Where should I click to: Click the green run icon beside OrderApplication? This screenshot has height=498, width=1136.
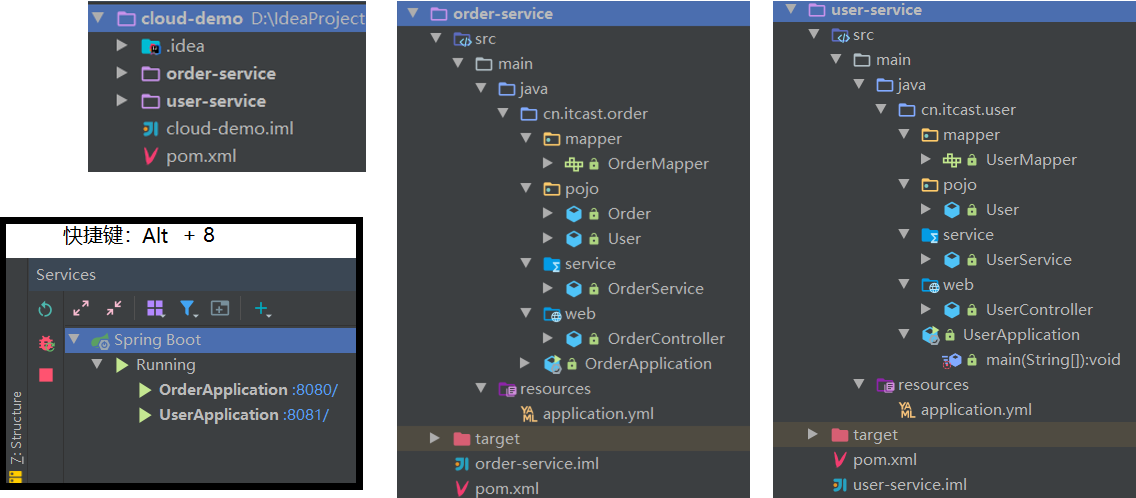click(145, 390)
